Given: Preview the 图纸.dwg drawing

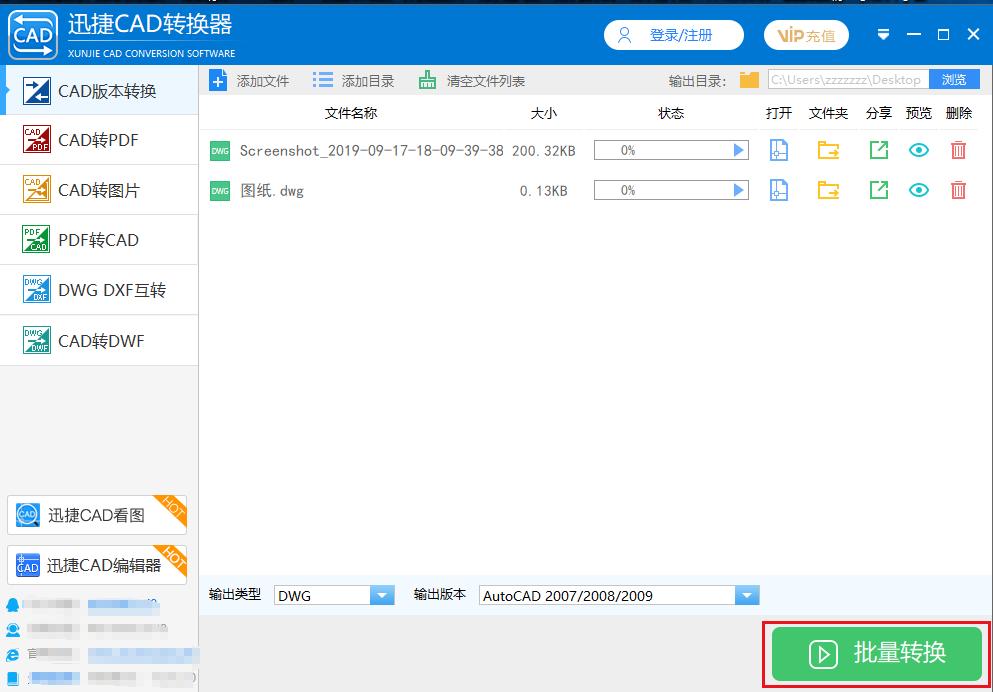Looking at the screenshot, I should (x=918, y=190).
